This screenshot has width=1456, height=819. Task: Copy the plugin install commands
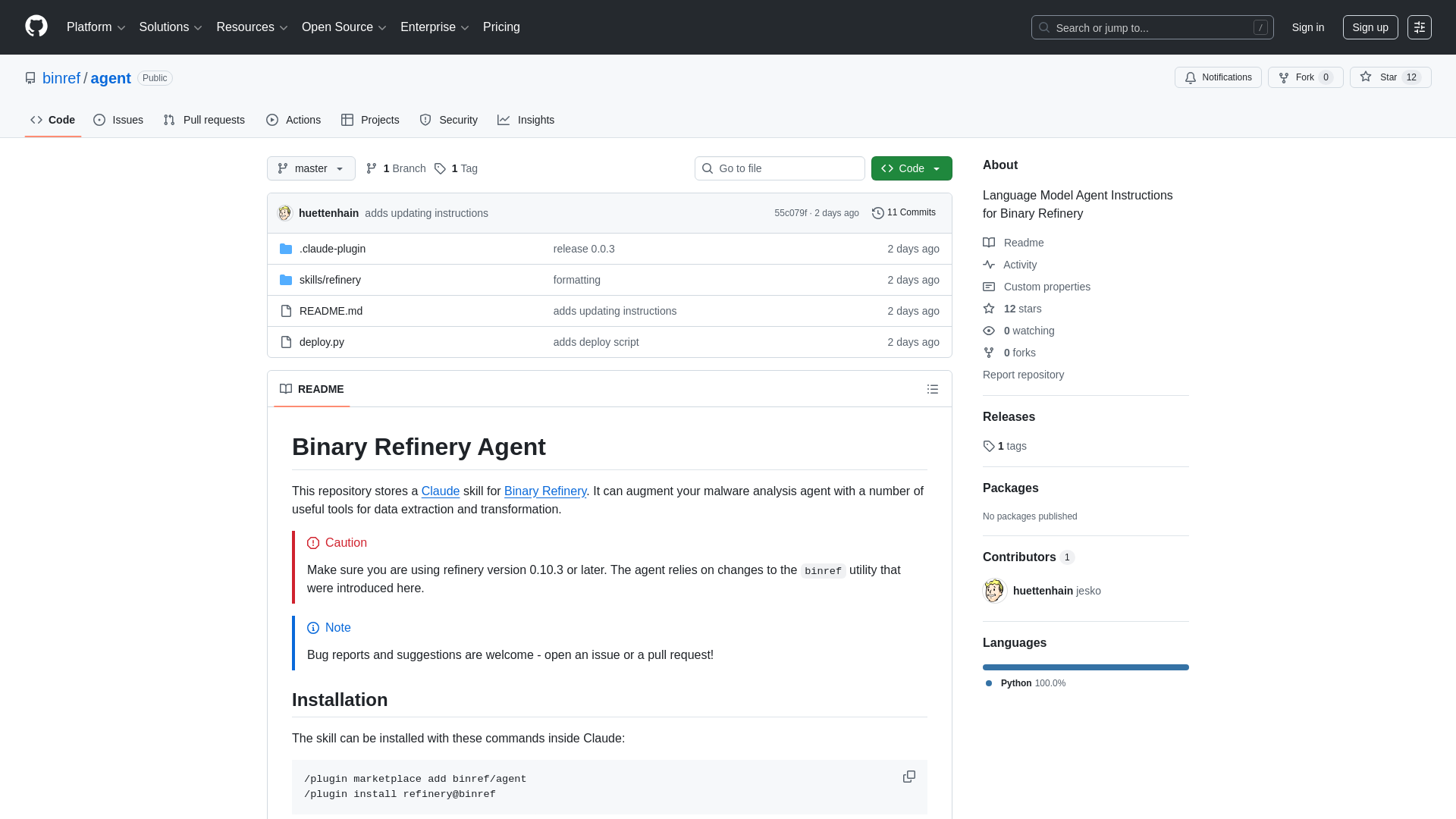(908, 777)
